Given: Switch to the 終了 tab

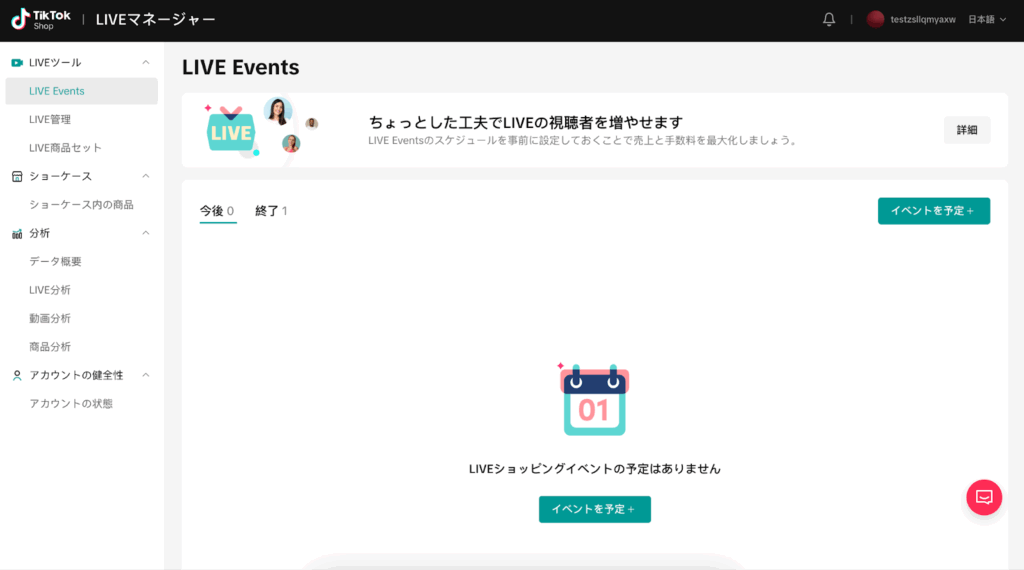Looking at the screenshot, I should (x=270, y=211).
